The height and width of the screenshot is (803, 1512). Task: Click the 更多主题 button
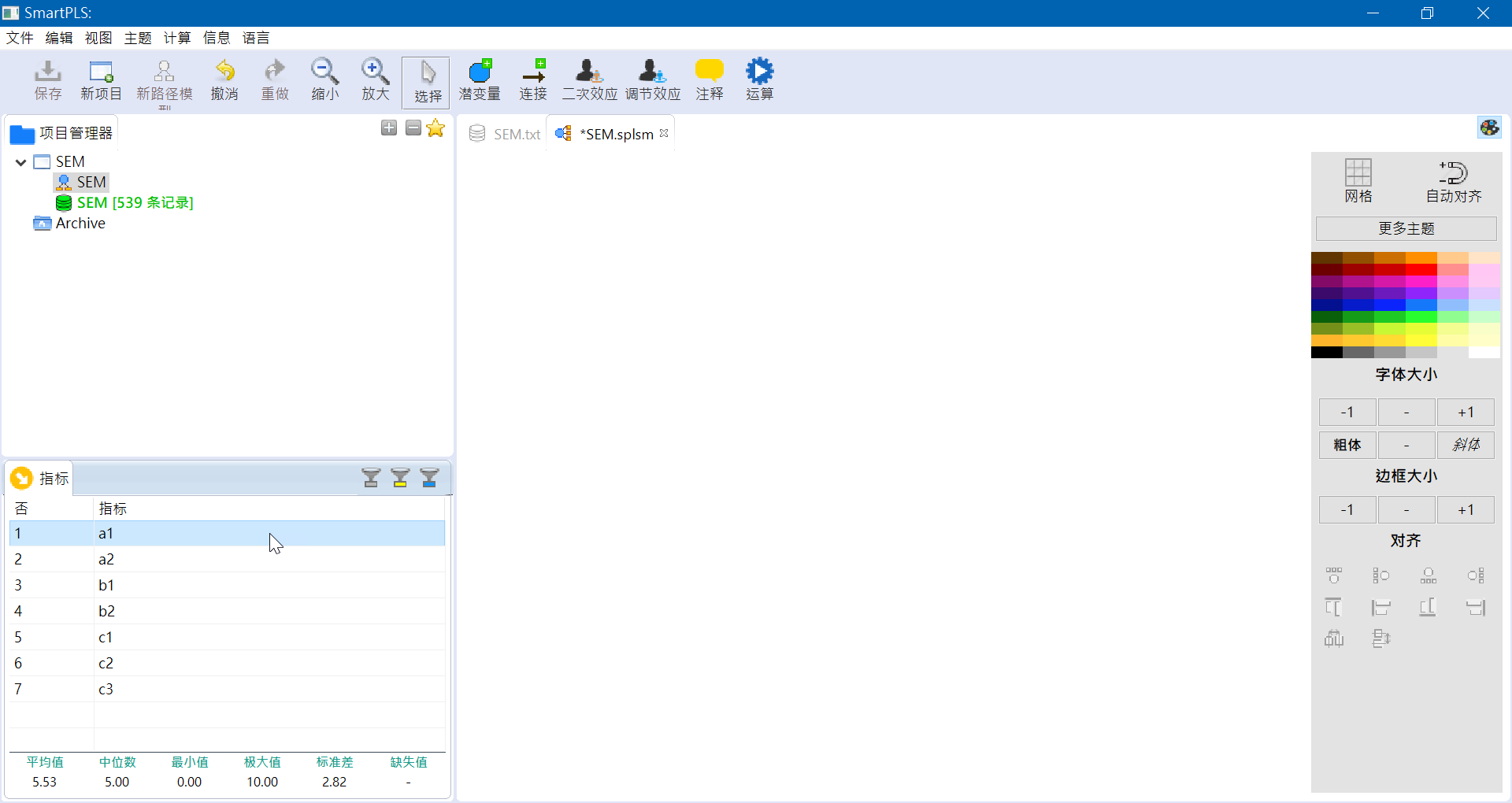pyautogui.click(x=1406, y=228)
